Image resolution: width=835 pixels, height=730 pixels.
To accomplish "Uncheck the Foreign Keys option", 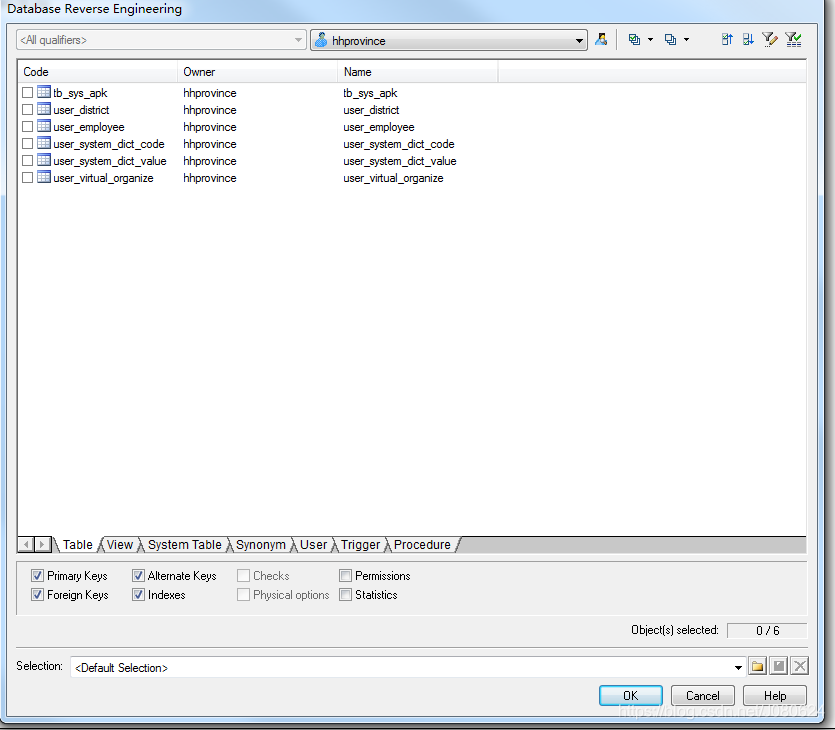I will (37, 595).
